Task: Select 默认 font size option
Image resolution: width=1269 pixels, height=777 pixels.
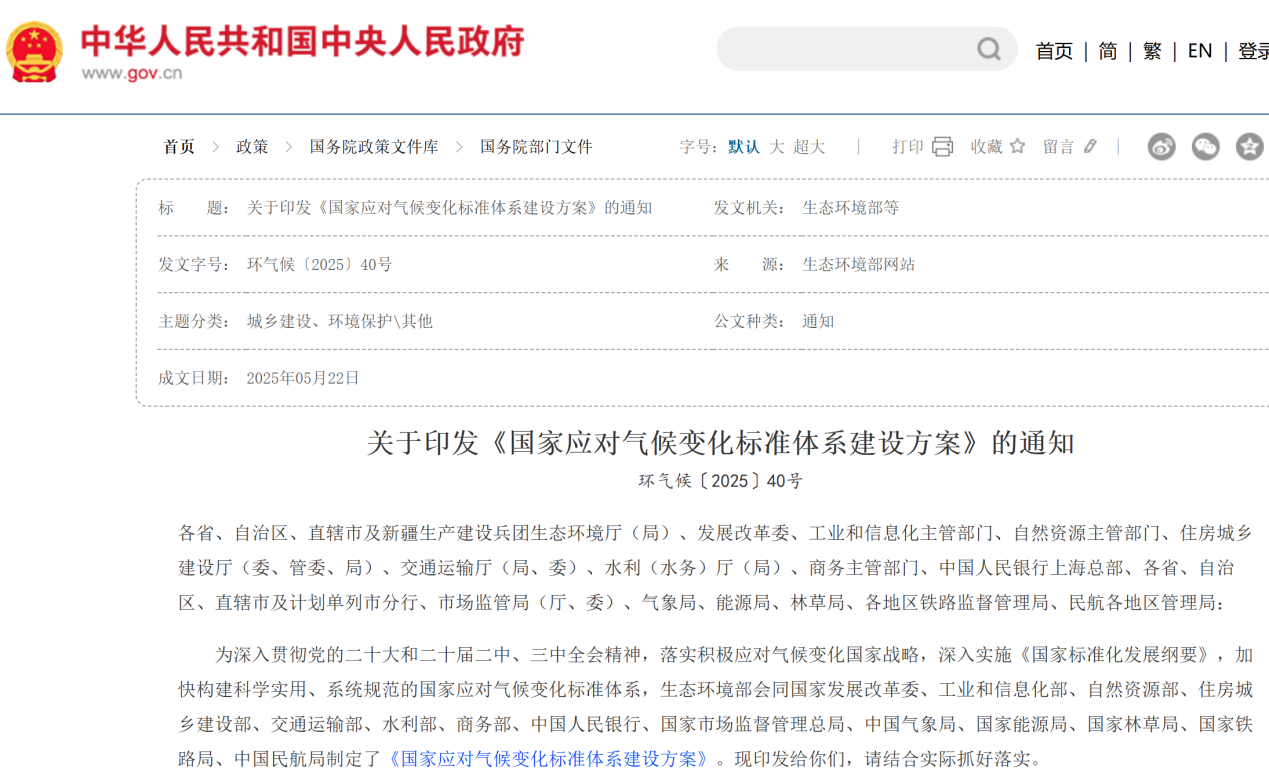Action: point(744,147)
